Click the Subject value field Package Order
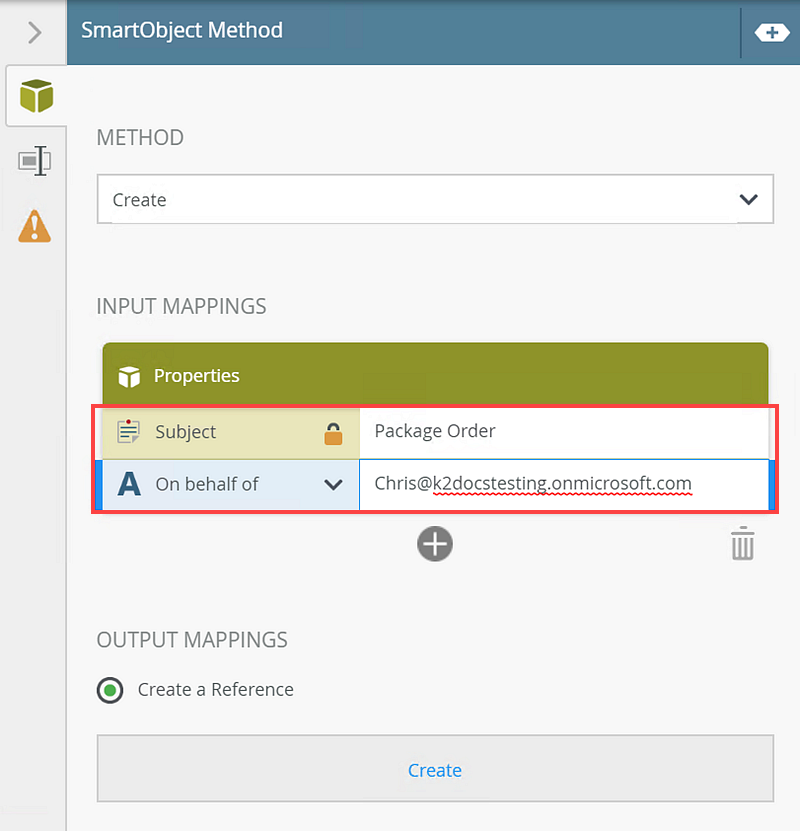 (563, 432)
